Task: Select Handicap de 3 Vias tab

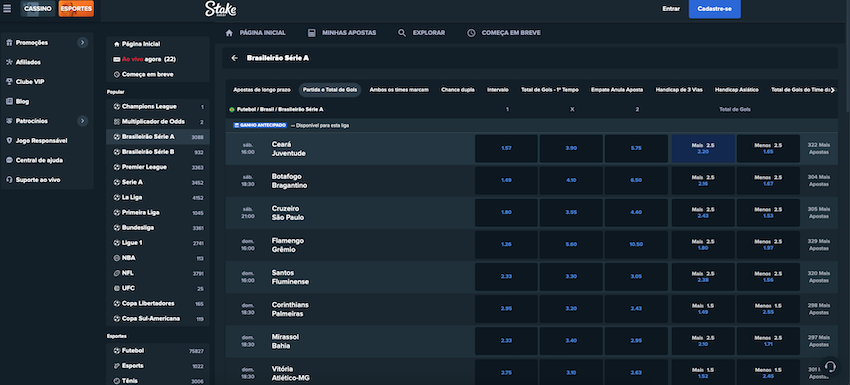Action: pyautogui.click(x=679, y=89)
